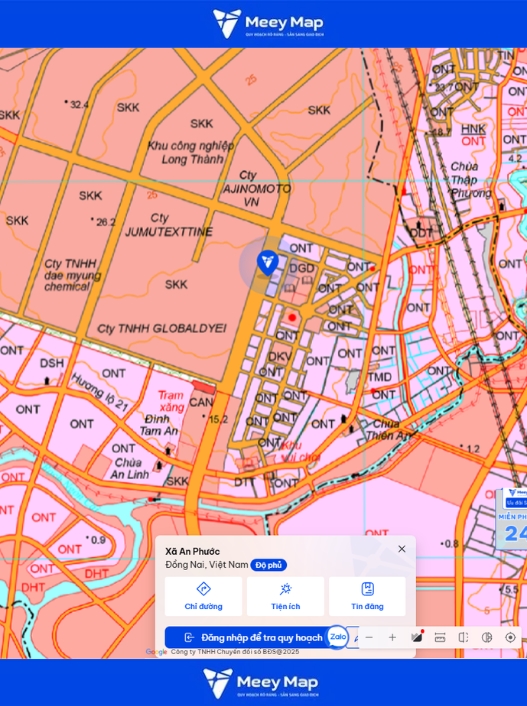Zoom out with the minus icon
Screen dimensions: 527x706
[x=369, y=638]
